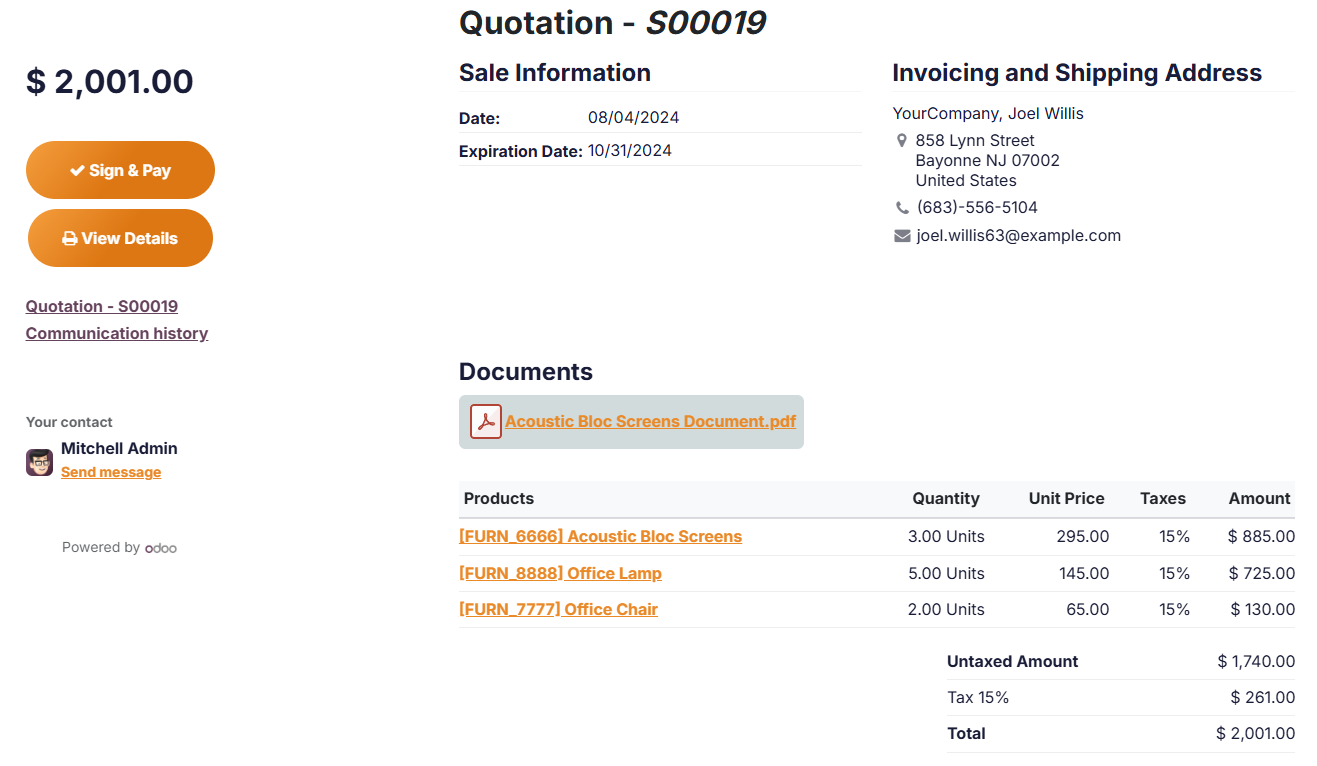Click the PDF file icon in Documents
This screenshot has height=766, width=1317.
point(486,422)
